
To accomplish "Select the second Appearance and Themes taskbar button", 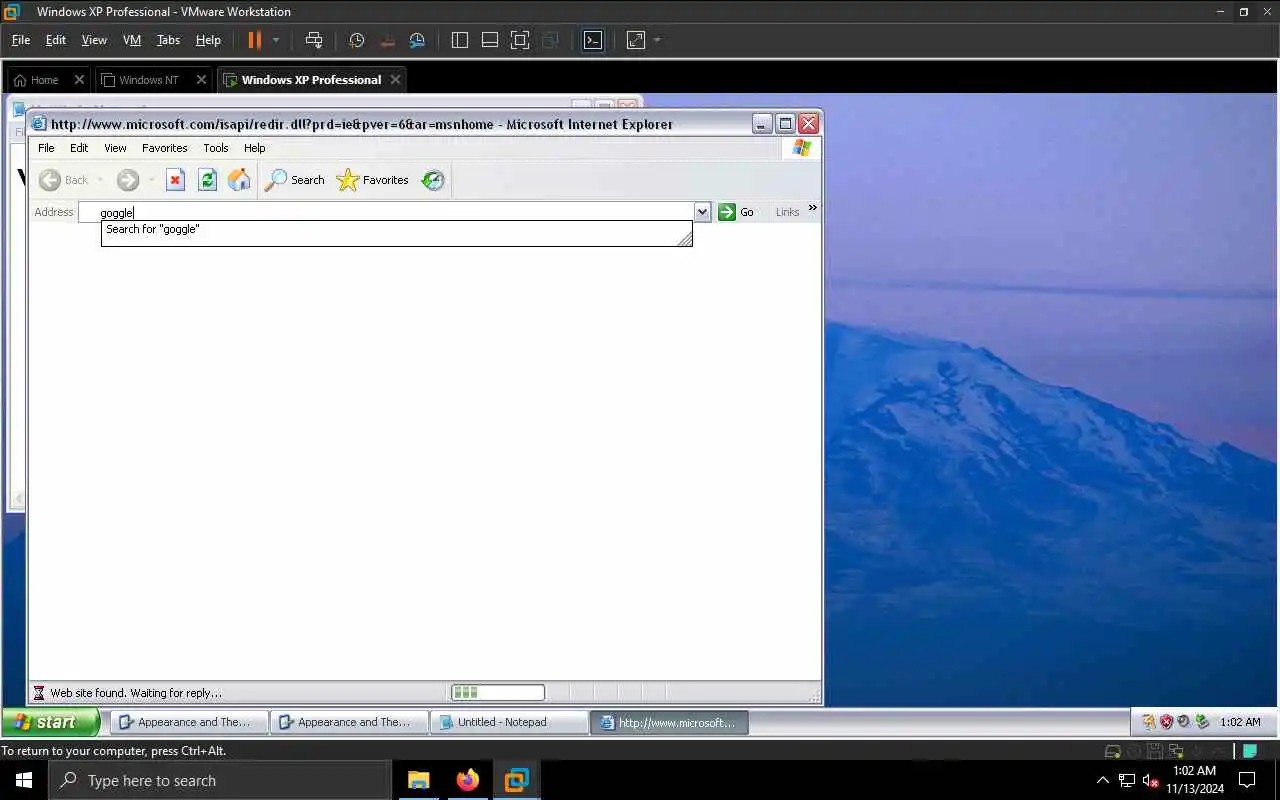I will pyautogui.click(x=349, y=722).
